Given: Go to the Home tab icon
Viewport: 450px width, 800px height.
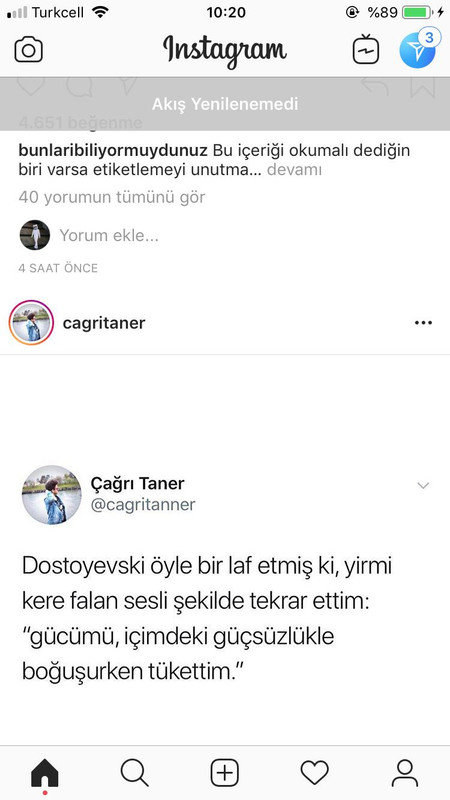Looking at the screenshot, I should pos(45,773).
